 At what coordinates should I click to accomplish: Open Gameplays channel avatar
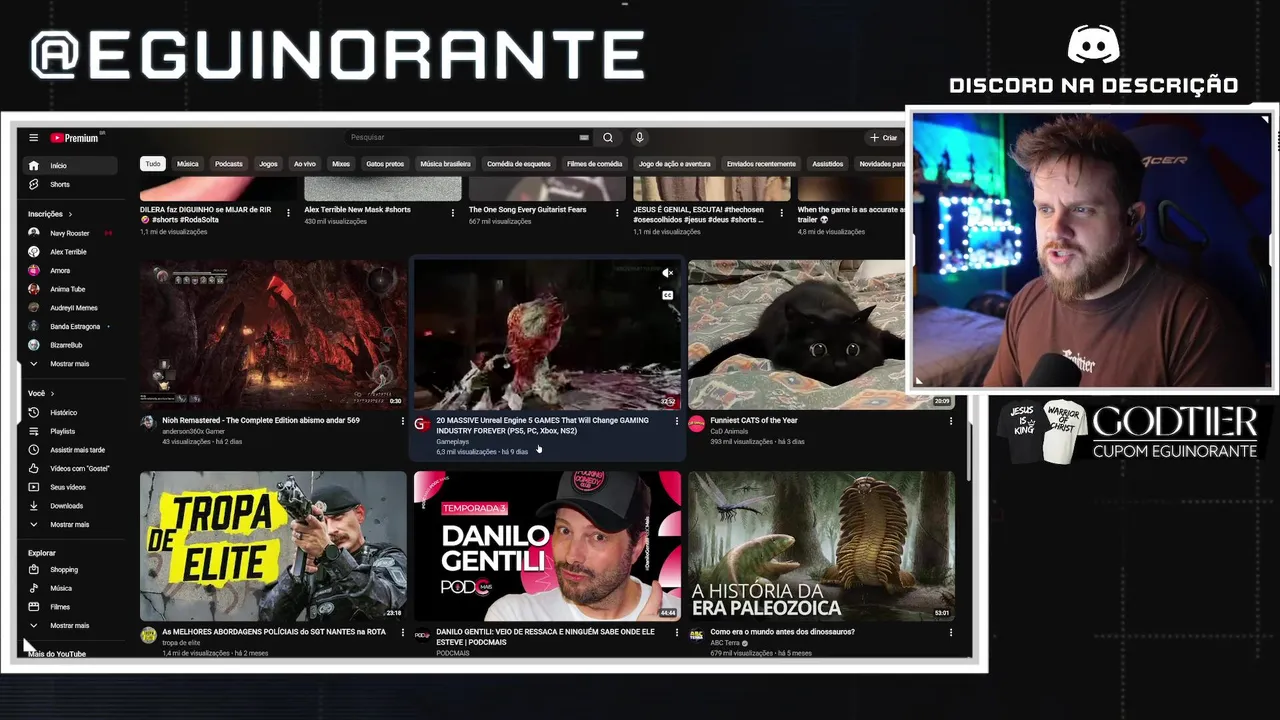pos(422,424)
